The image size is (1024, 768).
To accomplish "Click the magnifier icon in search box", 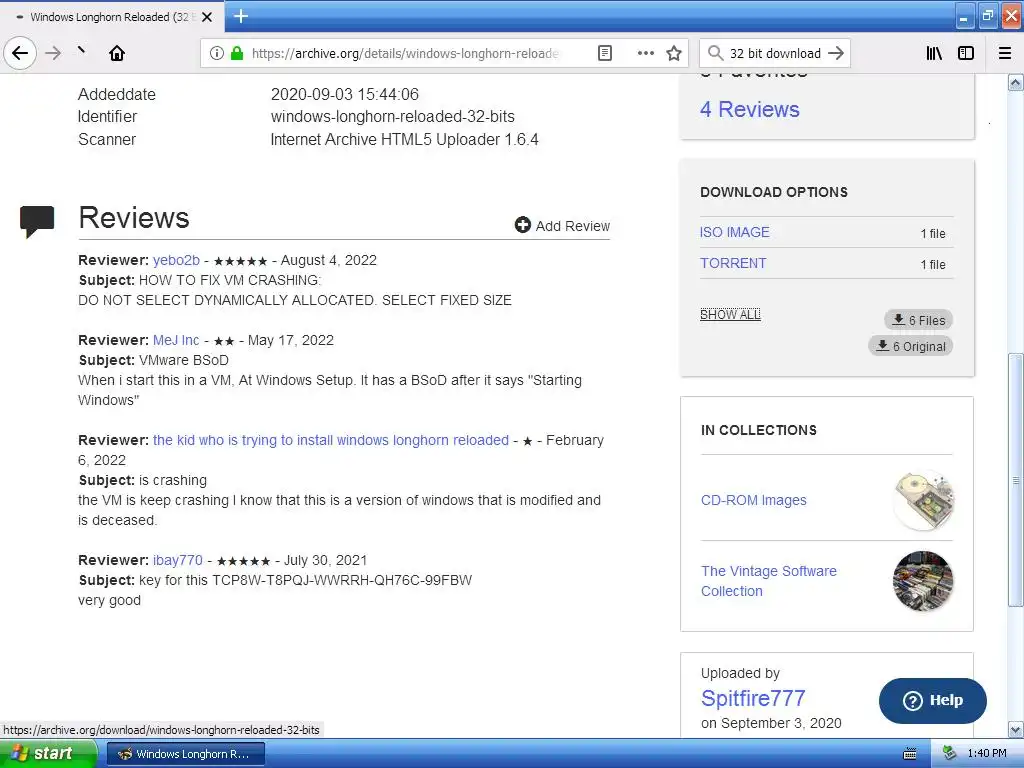I will coord(716,53).
